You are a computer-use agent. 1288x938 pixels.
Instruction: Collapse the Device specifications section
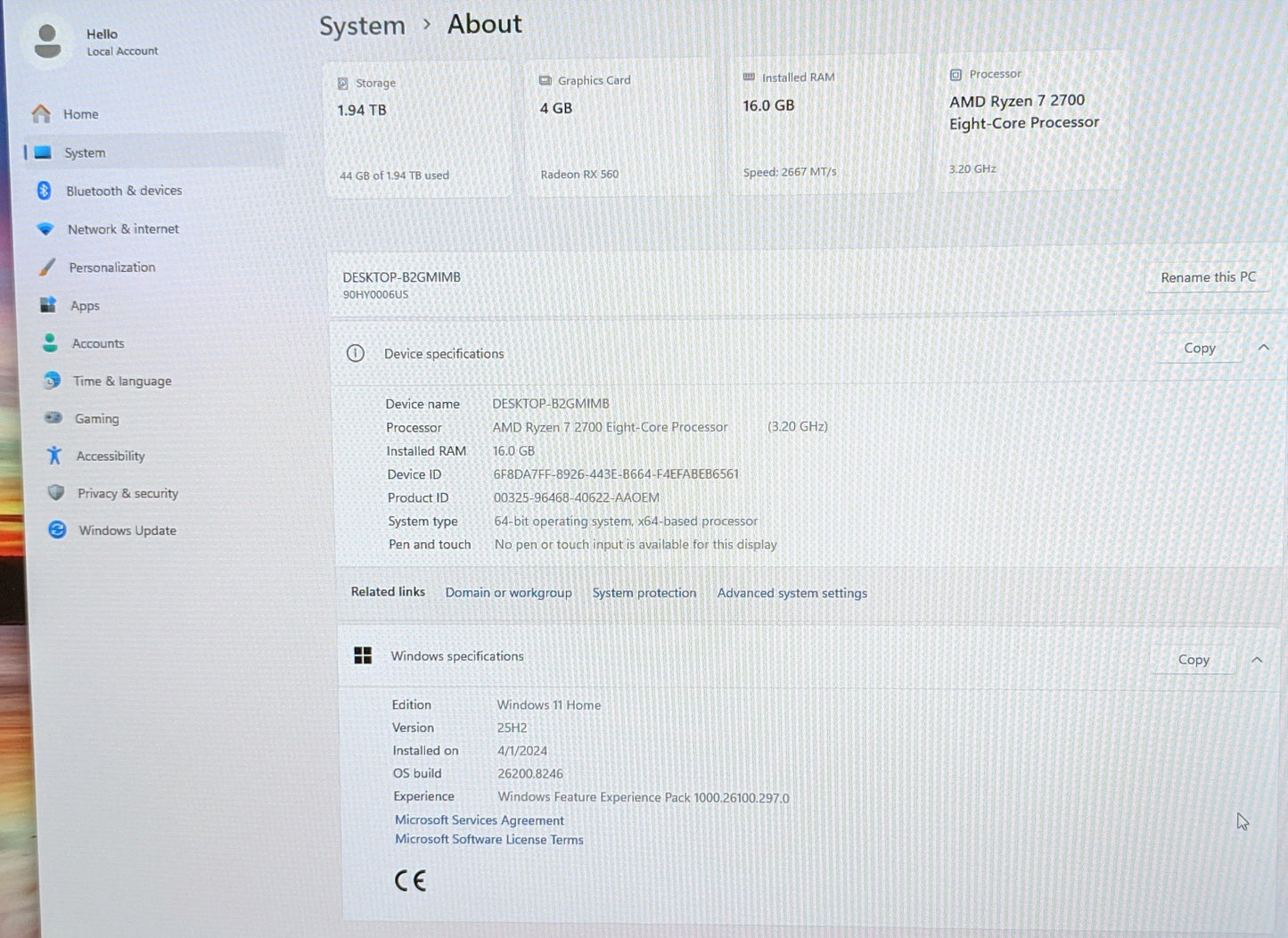1264,348
